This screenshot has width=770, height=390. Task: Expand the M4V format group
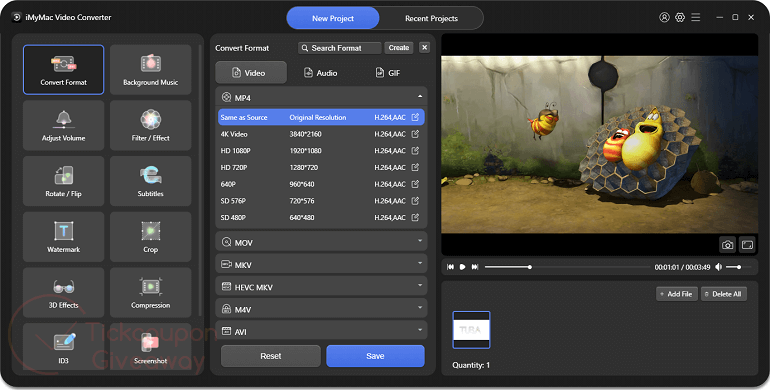click(x=420, y=308)
